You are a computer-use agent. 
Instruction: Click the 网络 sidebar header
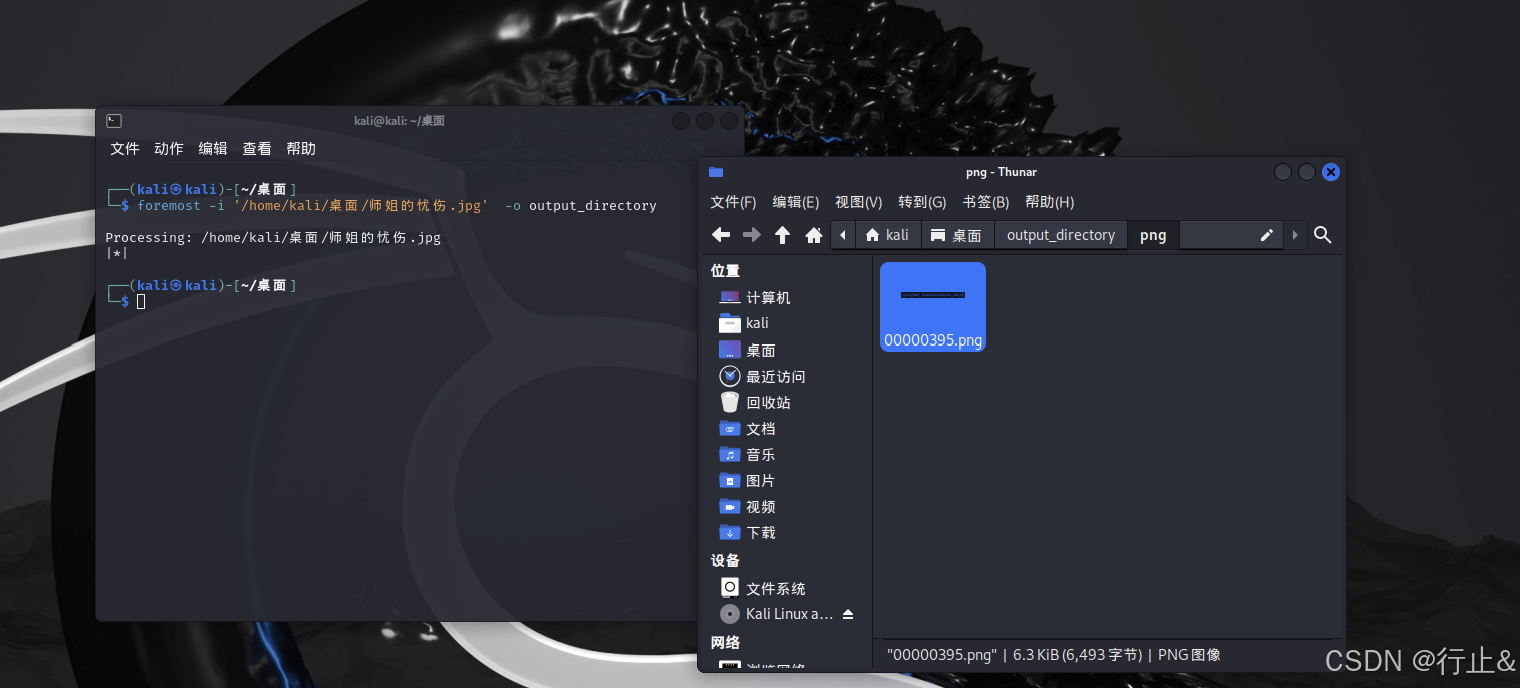[x=725, y=643]
